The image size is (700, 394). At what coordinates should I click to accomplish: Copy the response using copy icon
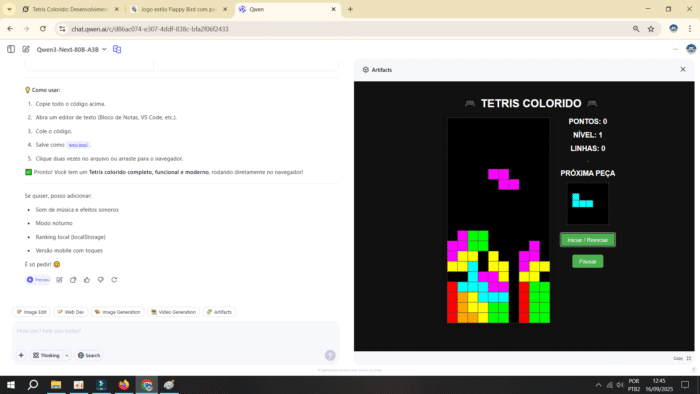73,280
